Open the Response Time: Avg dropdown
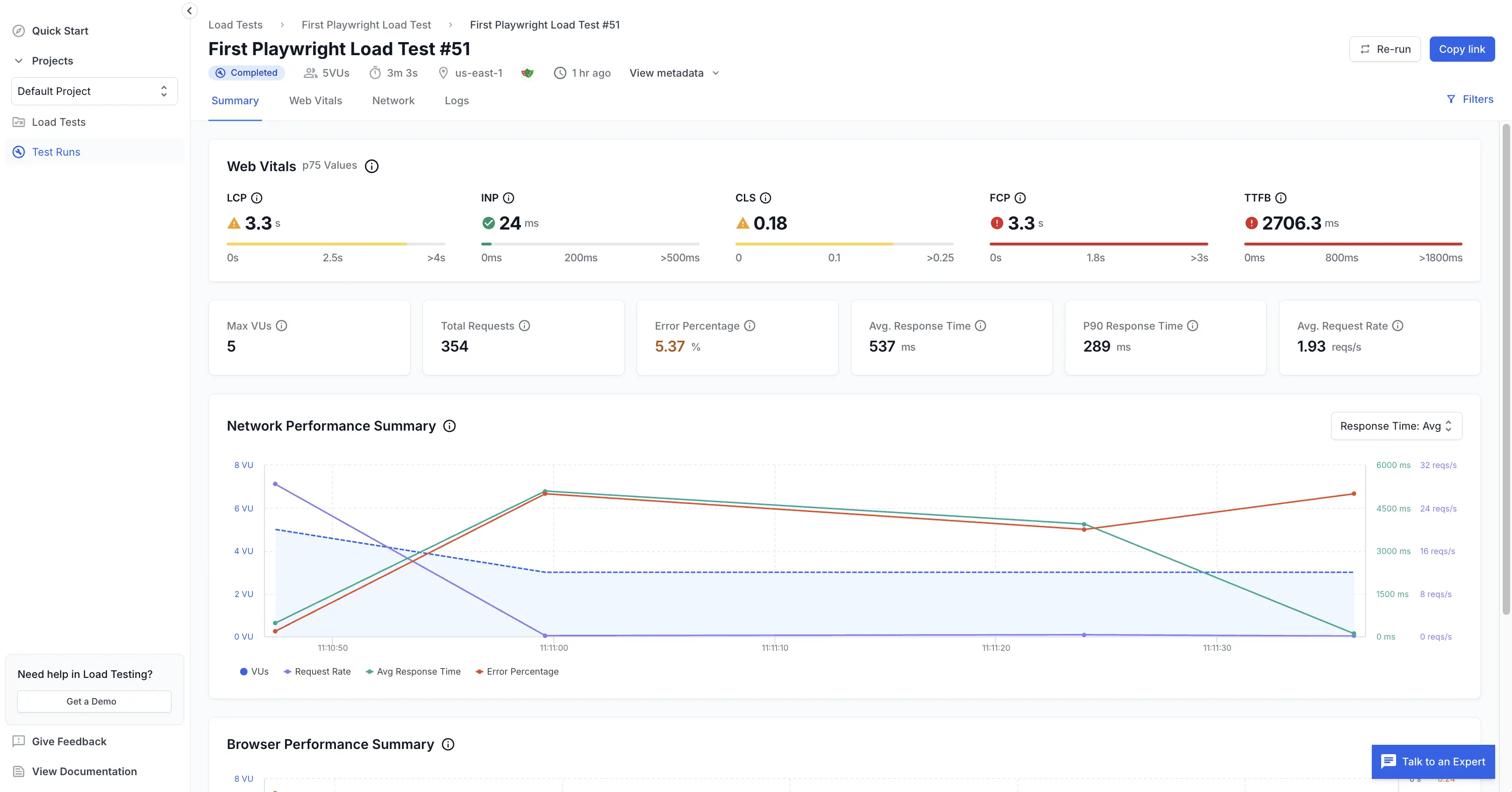Viewport: 1512px width, 792px height. (x=1396, y=426)
